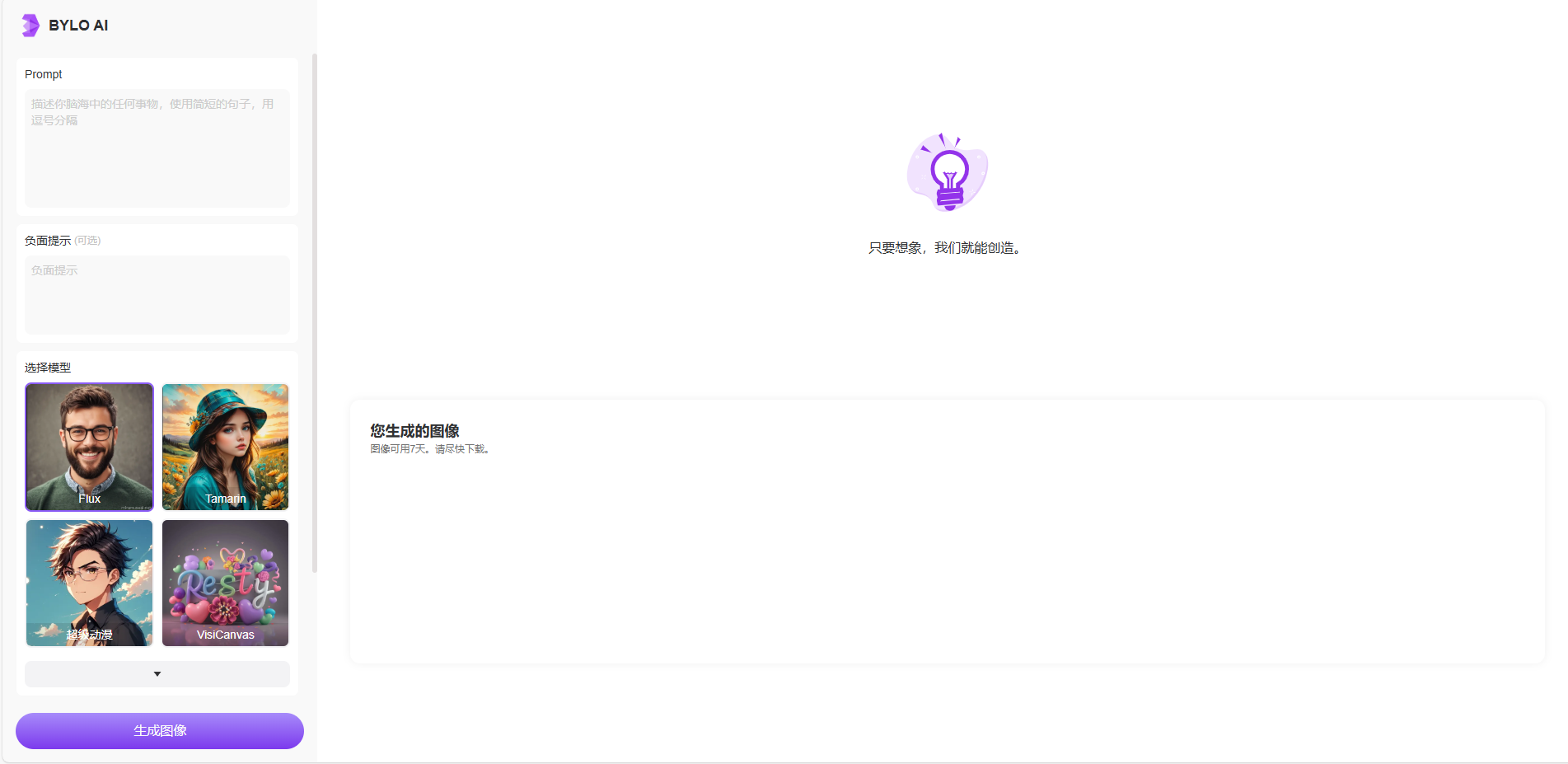This screenshot has width=1568, height=764.
Task: Click the 选择模型 section label
Action: pos(48,368)
